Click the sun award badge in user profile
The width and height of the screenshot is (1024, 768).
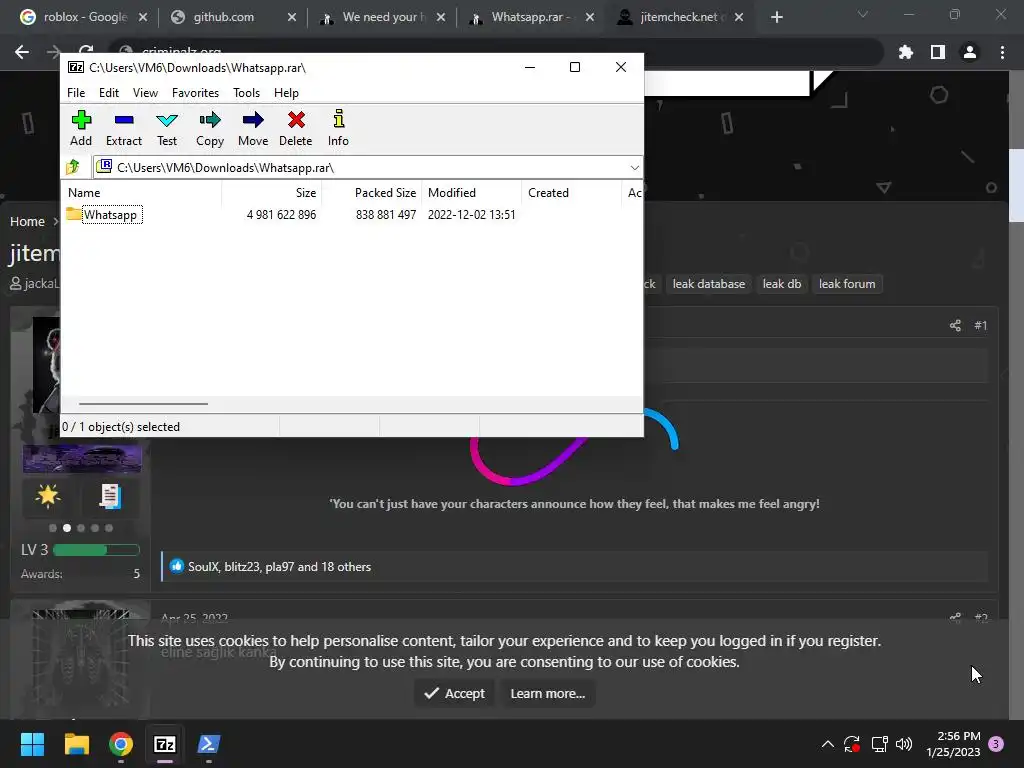(48, 496)
